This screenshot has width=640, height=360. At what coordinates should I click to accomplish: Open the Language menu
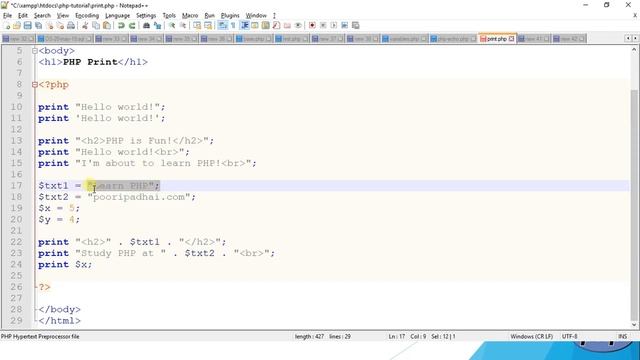[x=118, y=16]
